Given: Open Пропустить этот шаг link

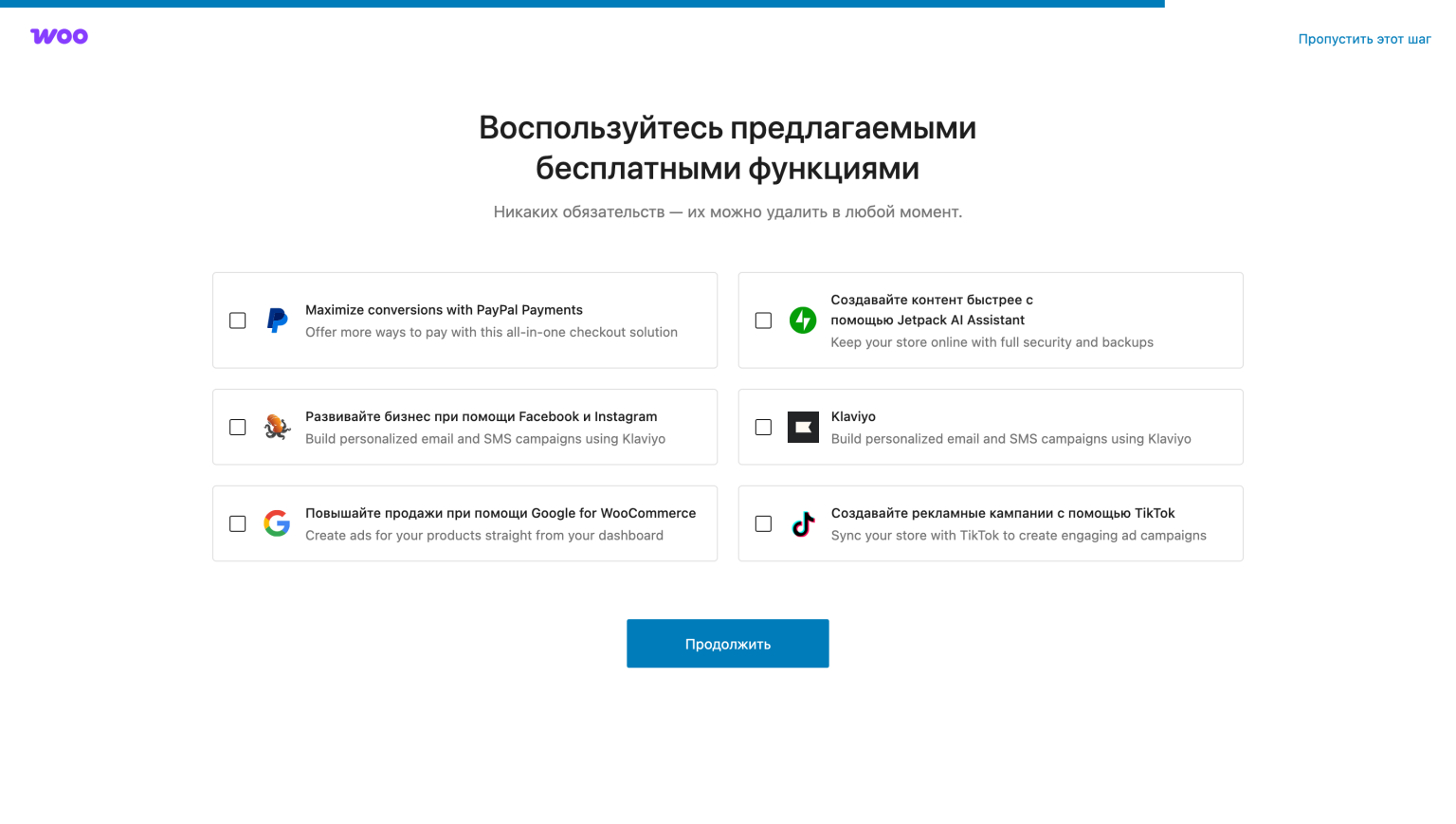Looking at the screenshot, I should coord(1364,39).
